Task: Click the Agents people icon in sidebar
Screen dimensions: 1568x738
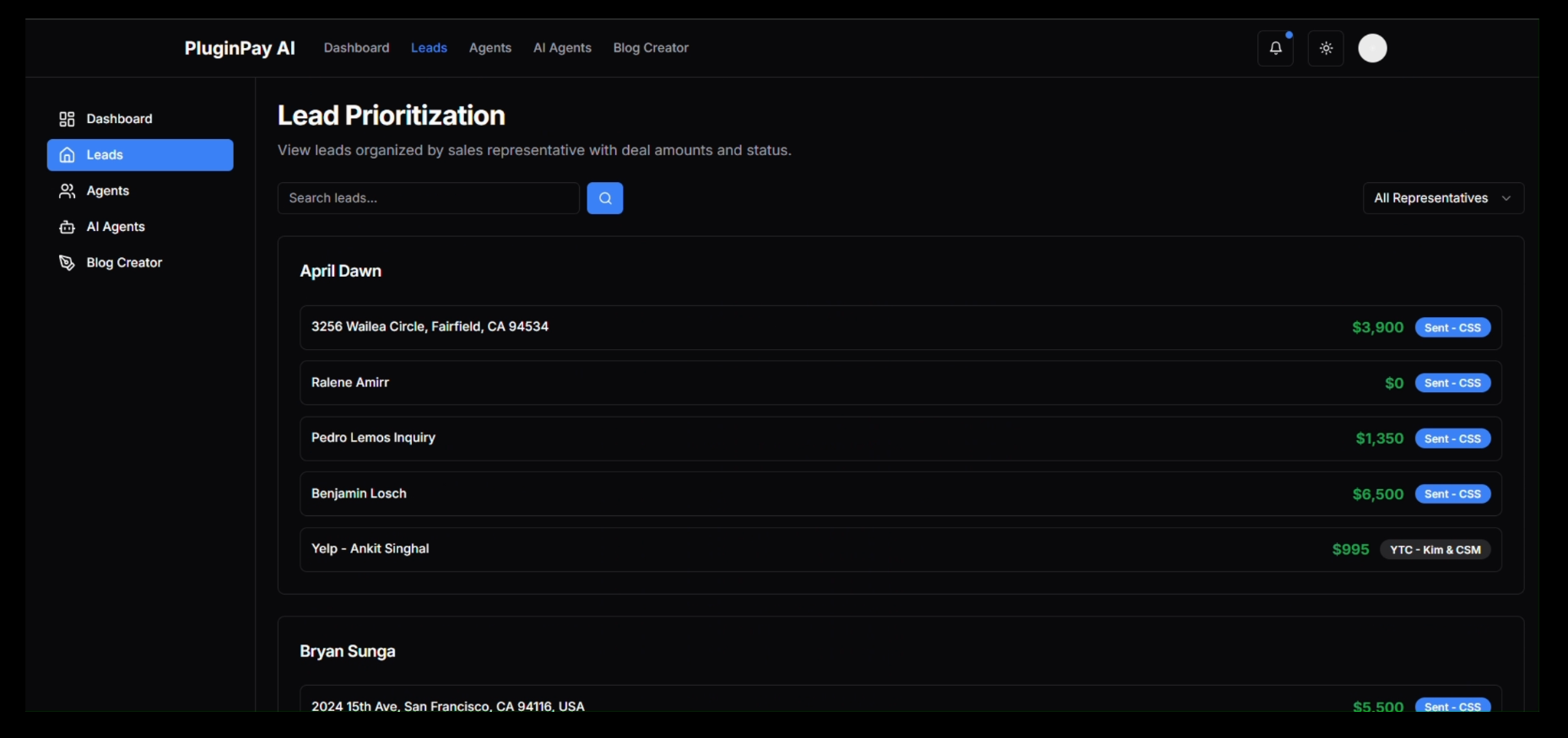Action: [x=67, y=191]
